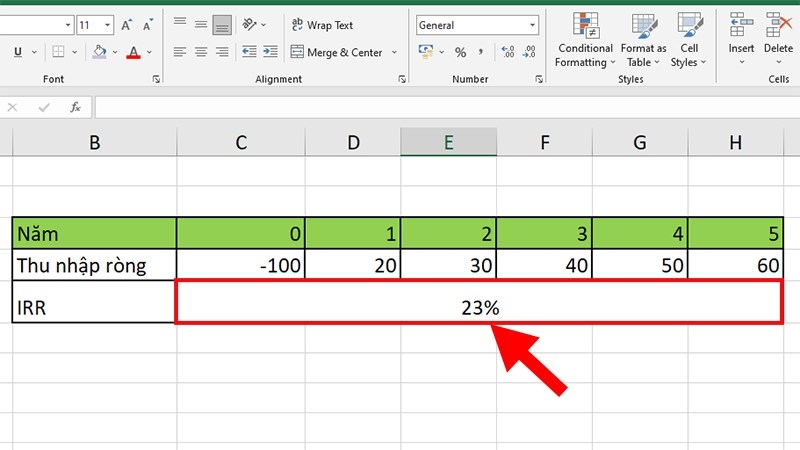Click the Insert Function fx button

pos(75,107)
